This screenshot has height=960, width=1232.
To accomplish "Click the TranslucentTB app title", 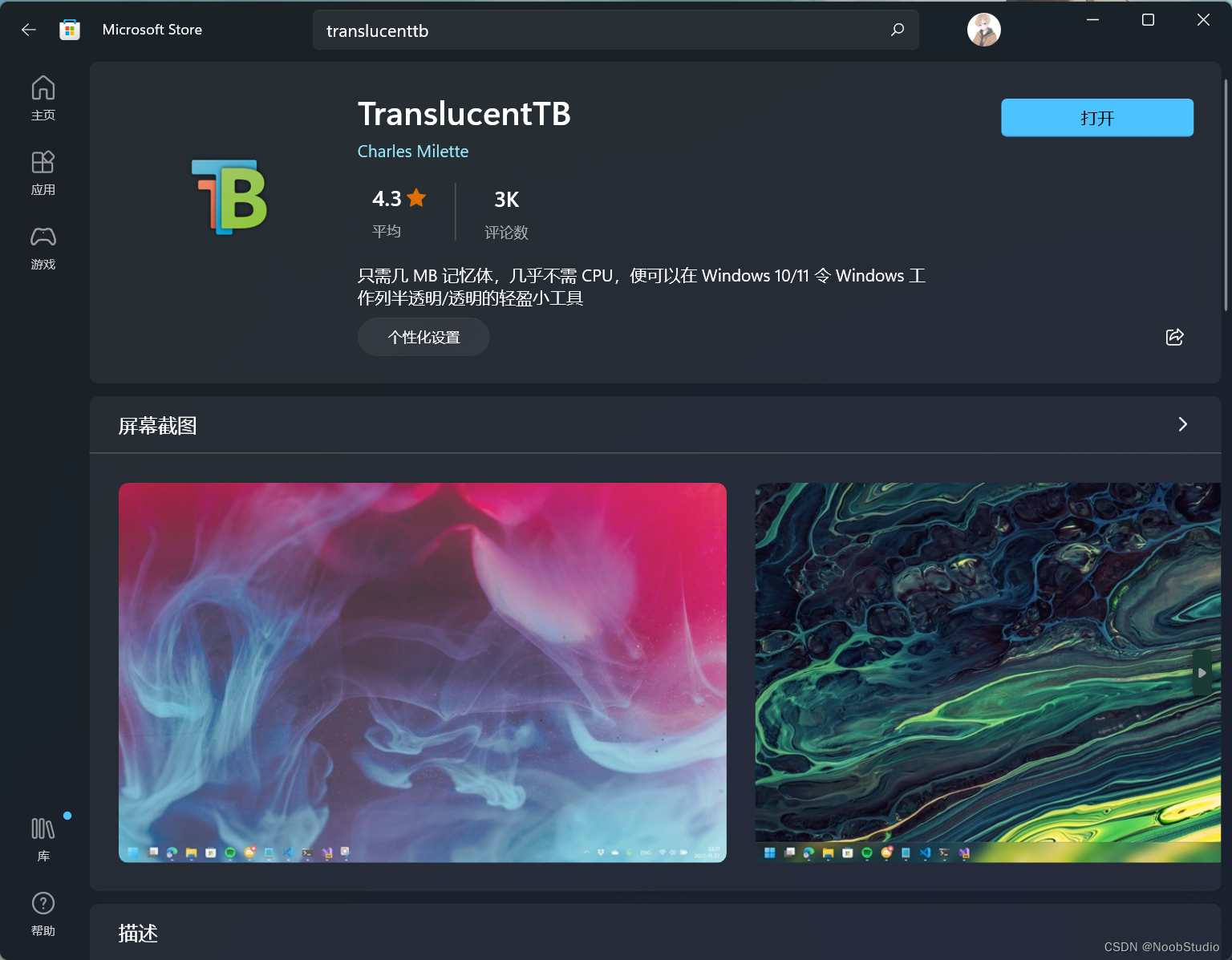I will pos(464,114).
